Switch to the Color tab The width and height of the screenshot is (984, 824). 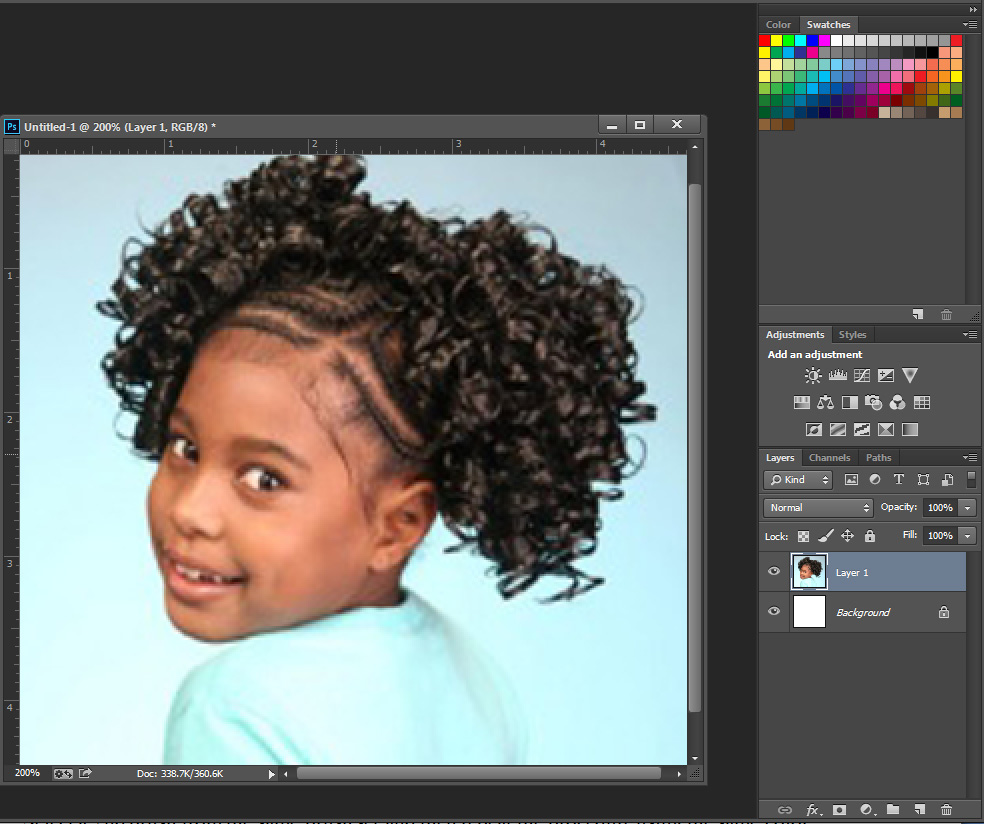point(778,24)
